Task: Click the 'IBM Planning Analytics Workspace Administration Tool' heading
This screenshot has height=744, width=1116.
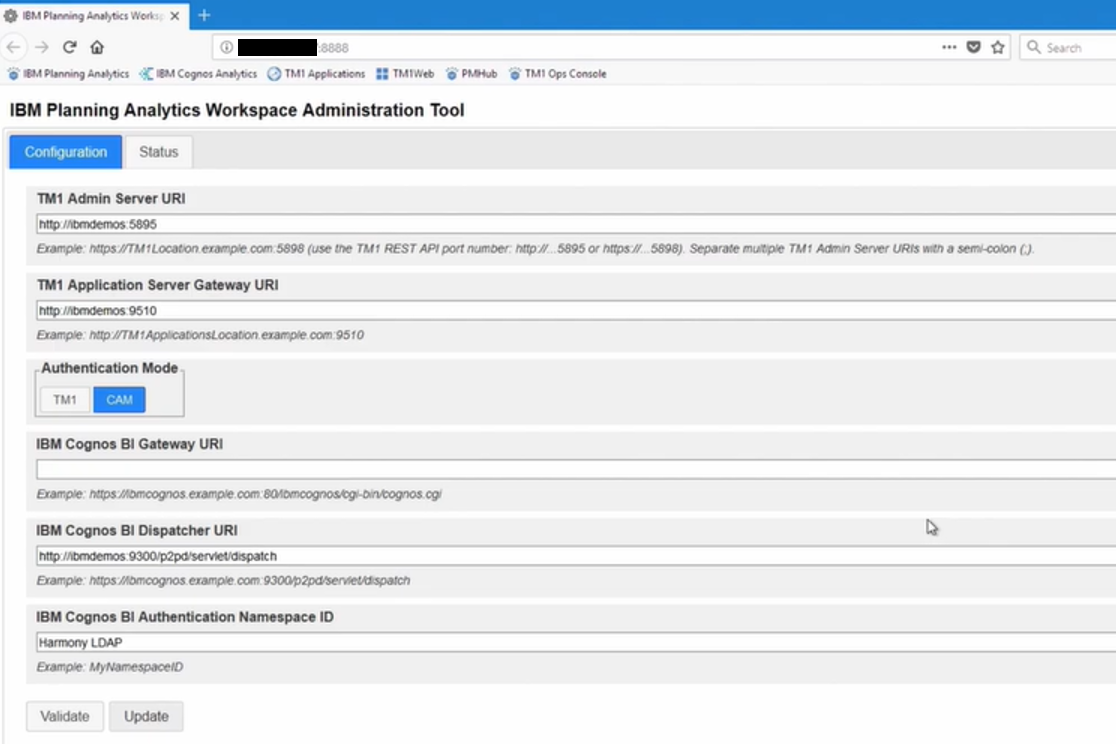Action: coord(237,110)
